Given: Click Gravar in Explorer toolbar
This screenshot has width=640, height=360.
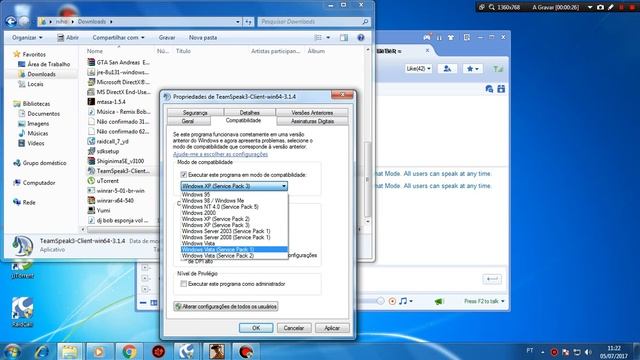Looking at the screenshot, I should click(167, 38).
